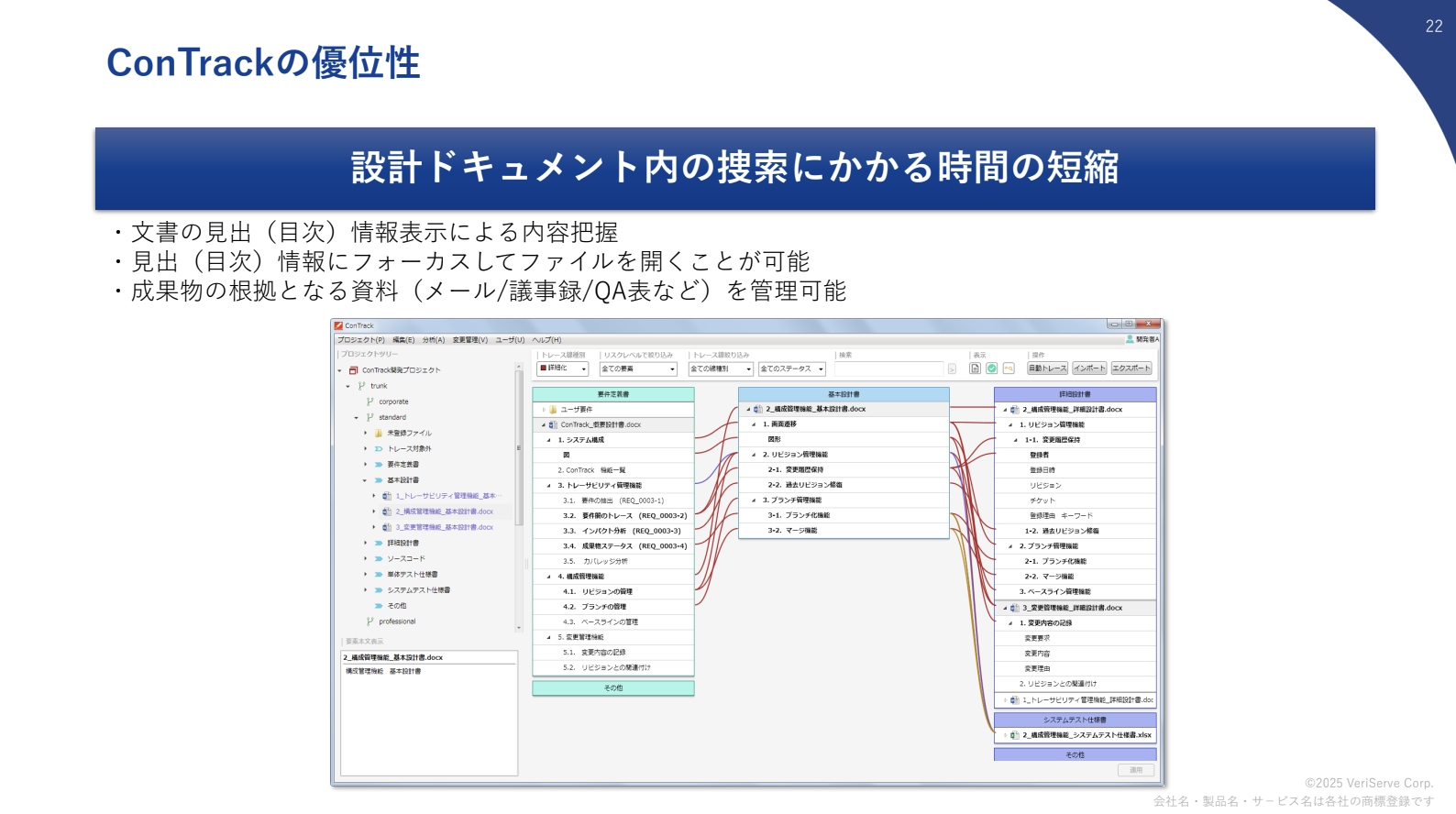Open the 全ての要素 risk level dropdown
Viewport: 1456px width, 814px height.
[x=638, y=368]
